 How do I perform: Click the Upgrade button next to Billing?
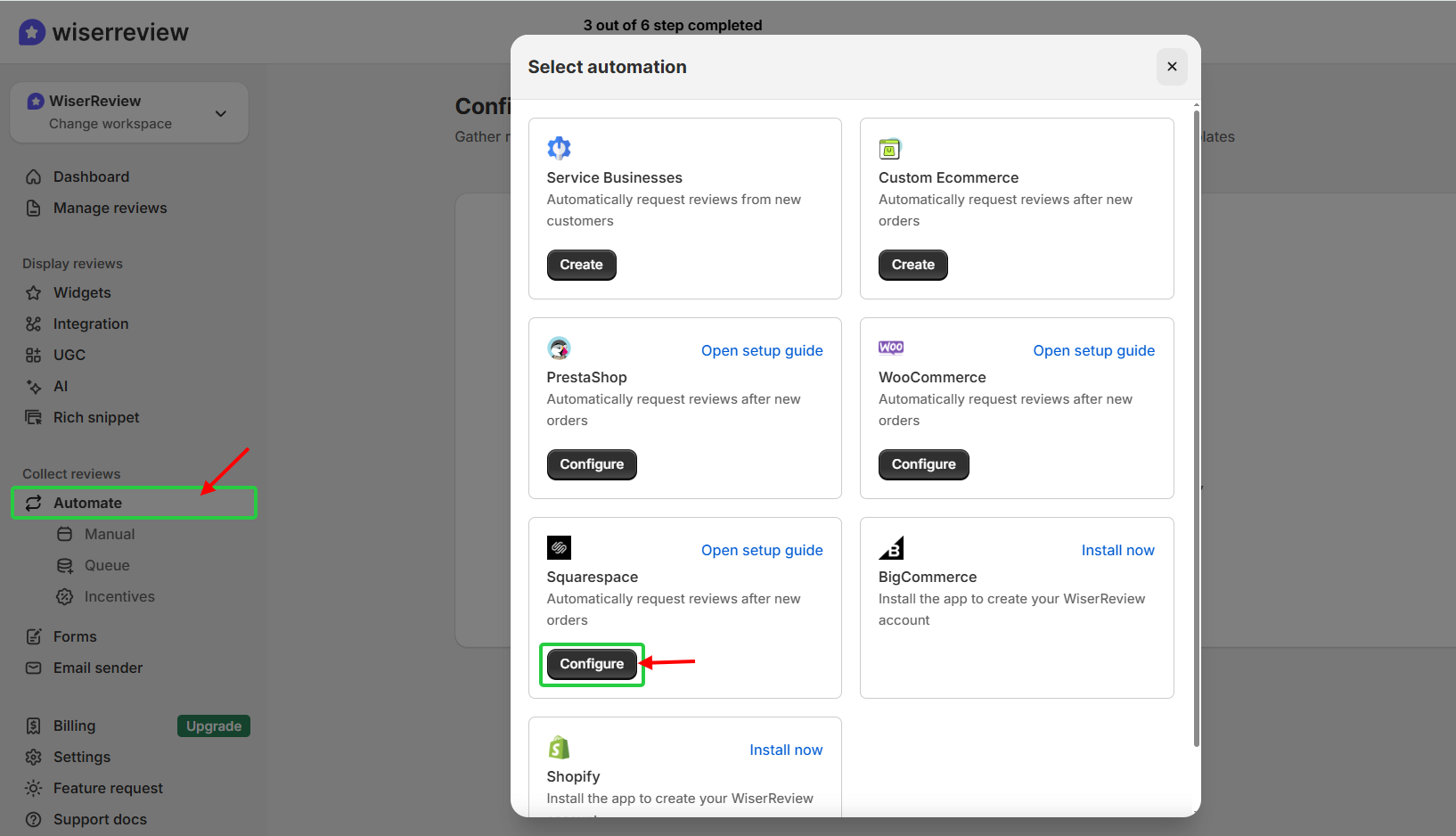tap(213, 725)
